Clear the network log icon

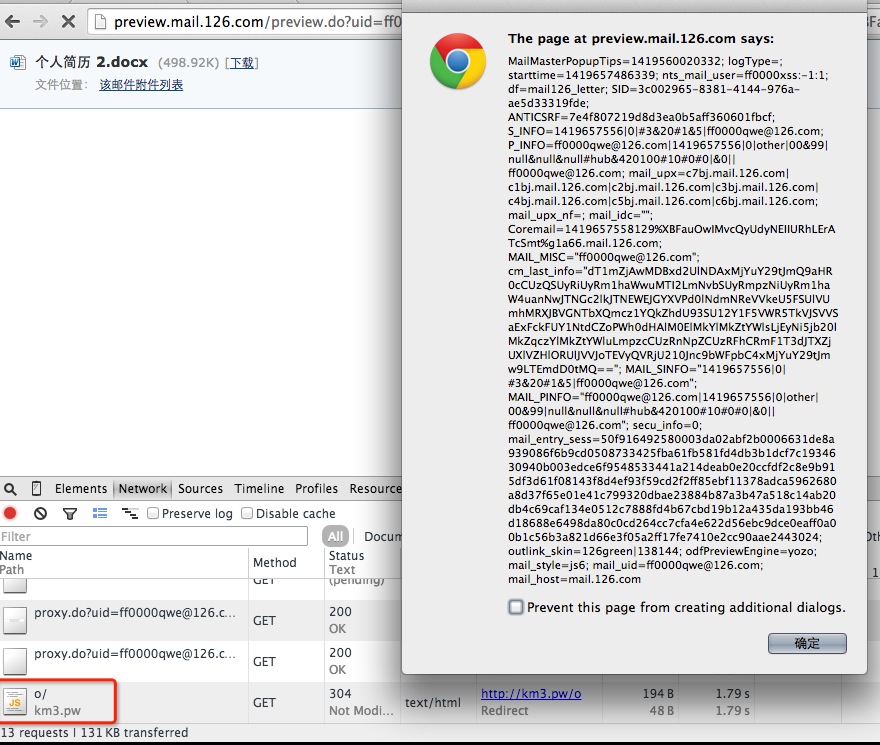40,513
